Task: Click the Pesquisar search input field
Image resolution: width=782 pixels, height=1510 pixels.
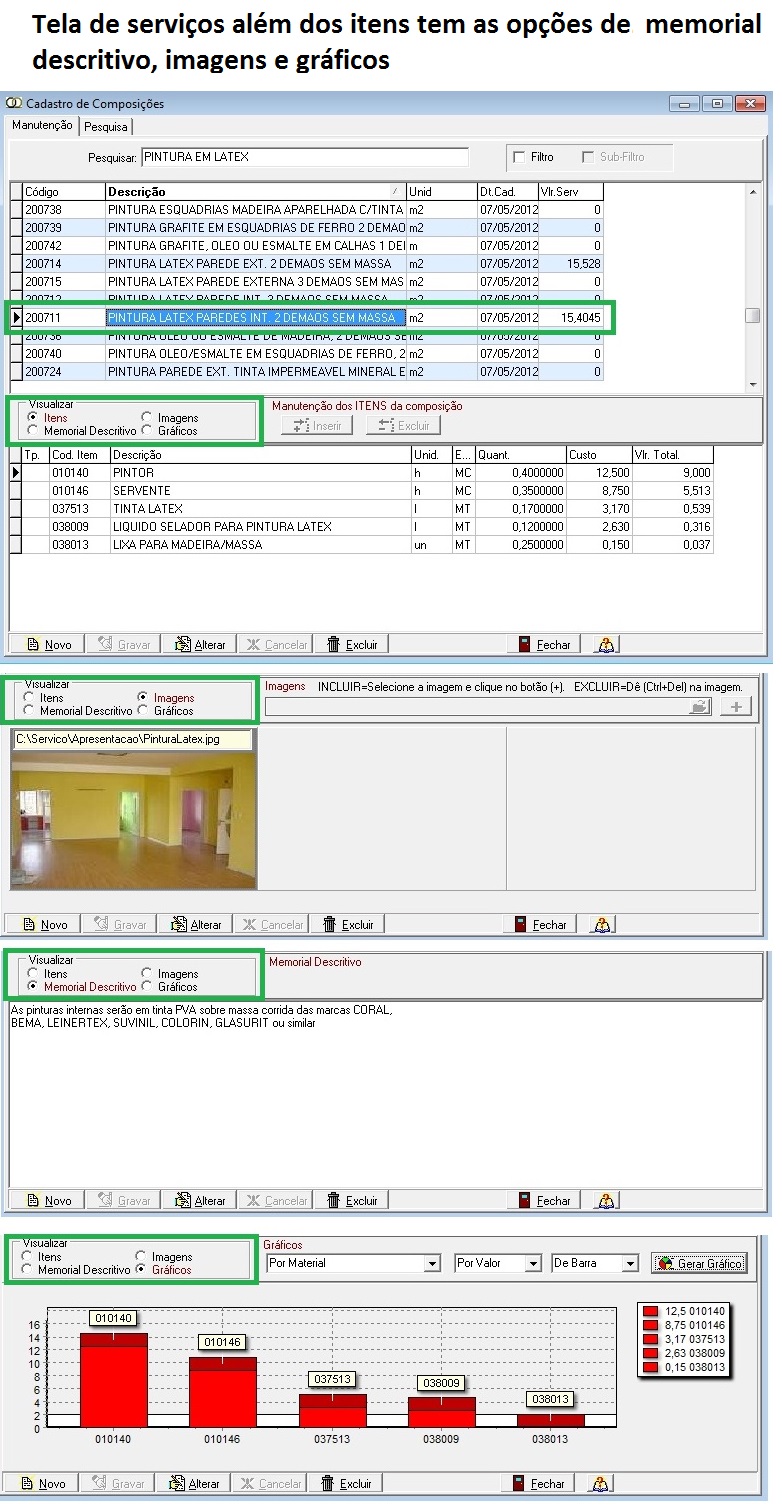Action: point(304,157)
